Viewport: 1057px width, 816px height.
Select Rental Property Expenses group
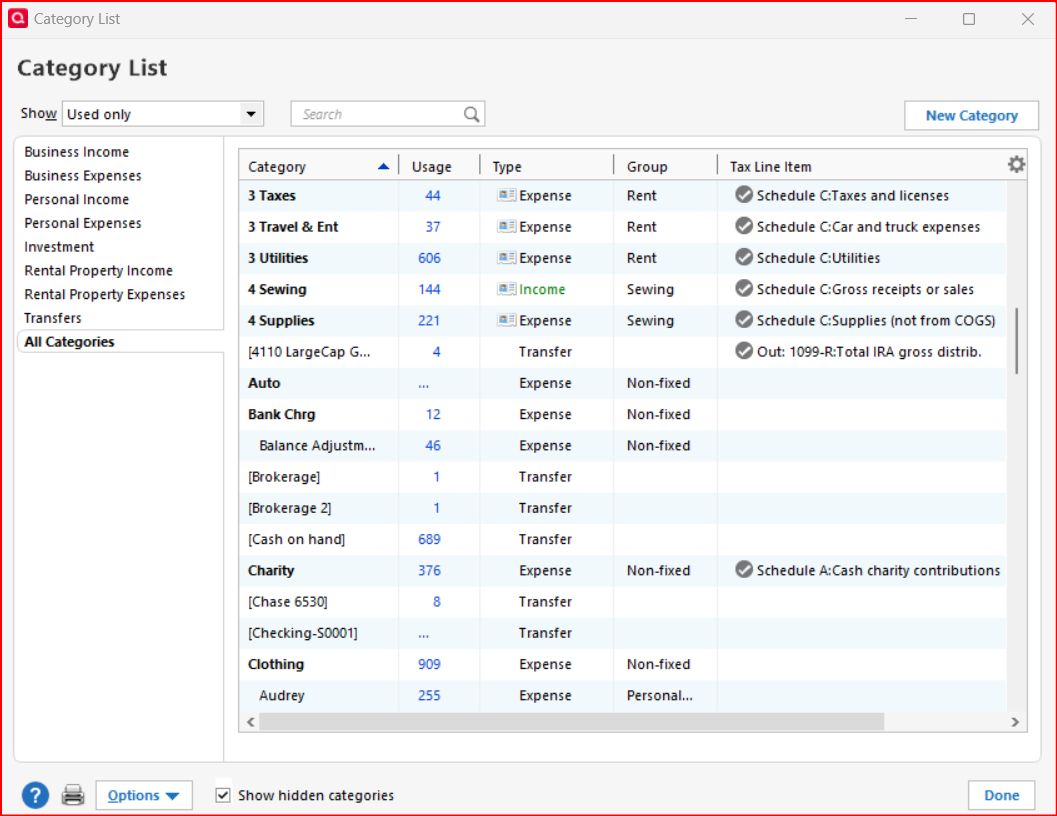pyautogui.click(x=105, y=294)
